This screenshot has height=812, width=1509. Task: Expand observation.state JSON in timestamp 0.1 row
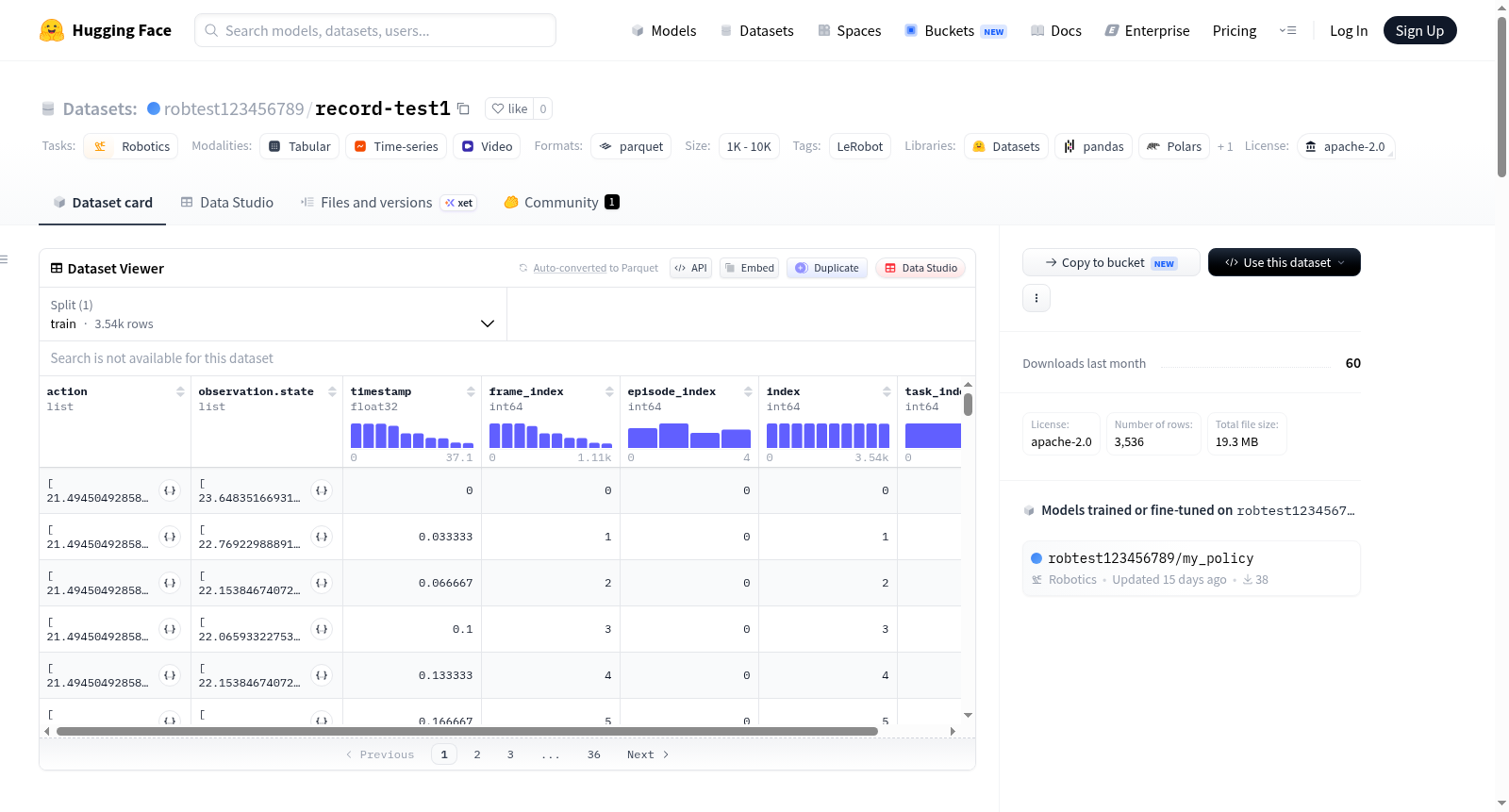(322, 629)
